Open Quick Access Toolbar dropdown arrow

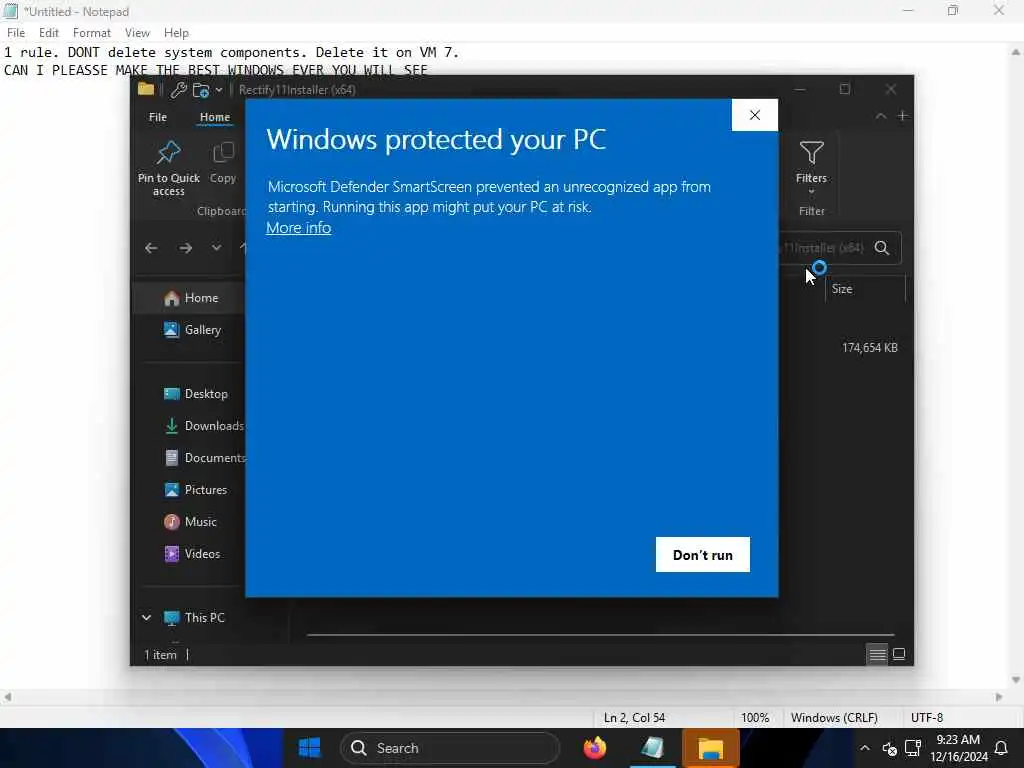click(219, 90)
